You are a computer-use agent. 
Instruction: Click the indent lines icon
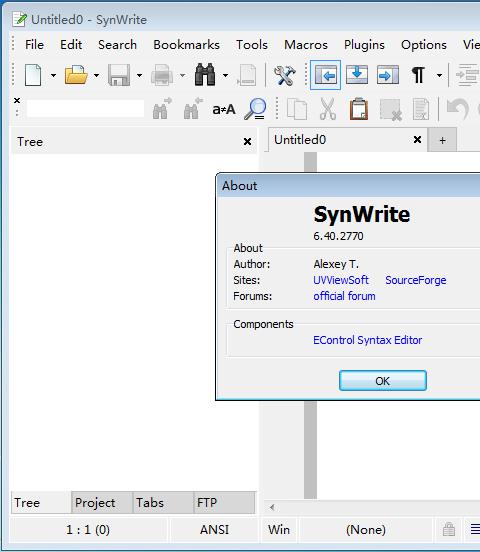pyautogui.click(x=467, y=75)
